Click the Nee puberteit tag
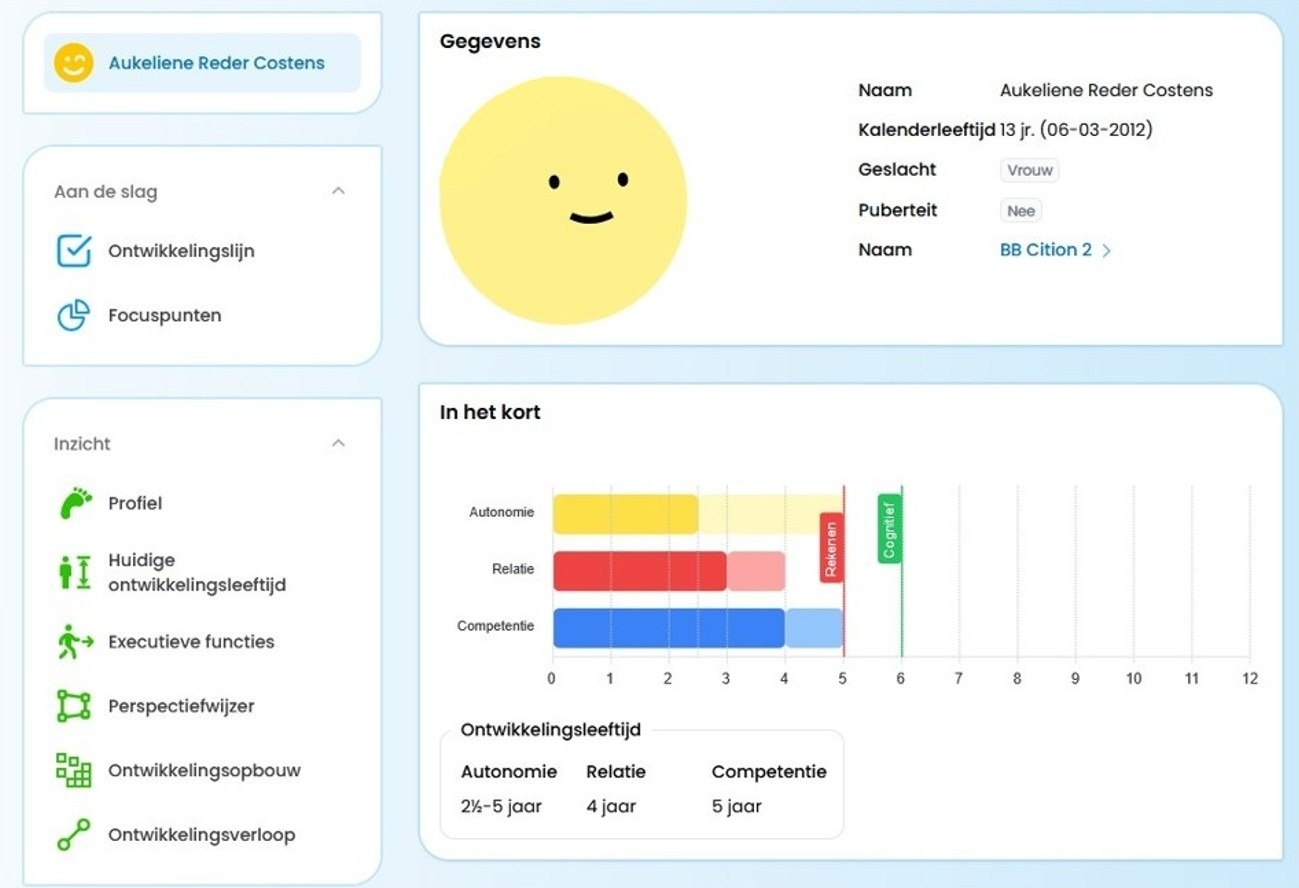Screen dimensions: 1299x888 1021,211
